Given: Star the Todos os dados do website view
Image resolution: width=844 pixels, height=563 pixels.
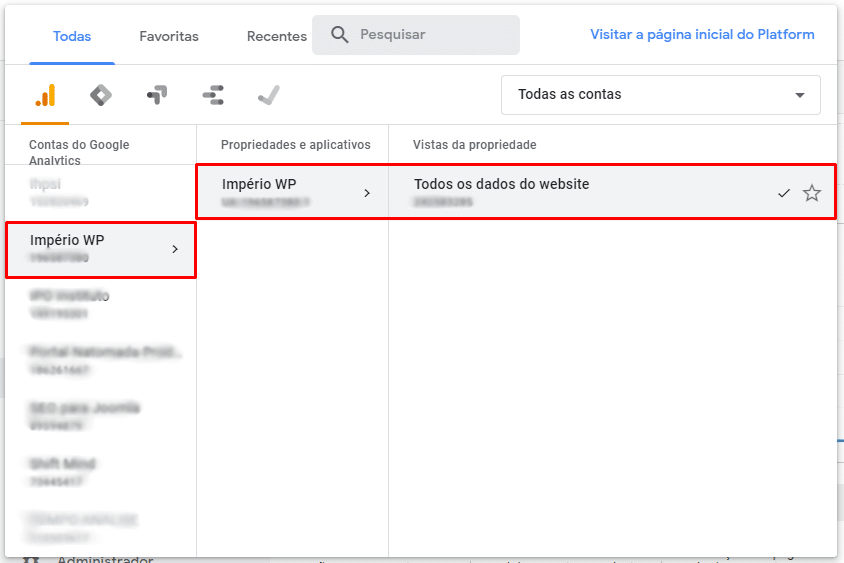Looking at the screenshot, I should click(812, 193).
